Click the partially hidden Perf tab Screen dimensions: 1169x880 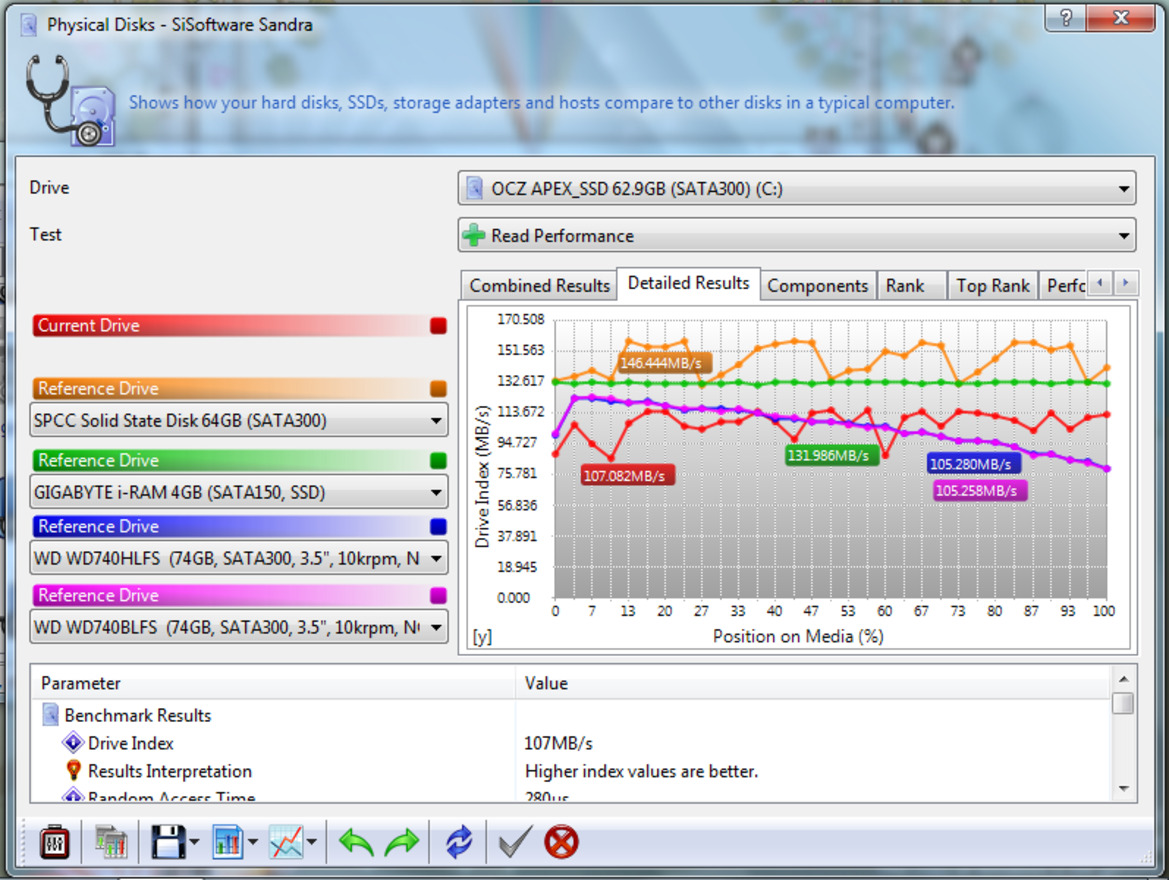1065,286
